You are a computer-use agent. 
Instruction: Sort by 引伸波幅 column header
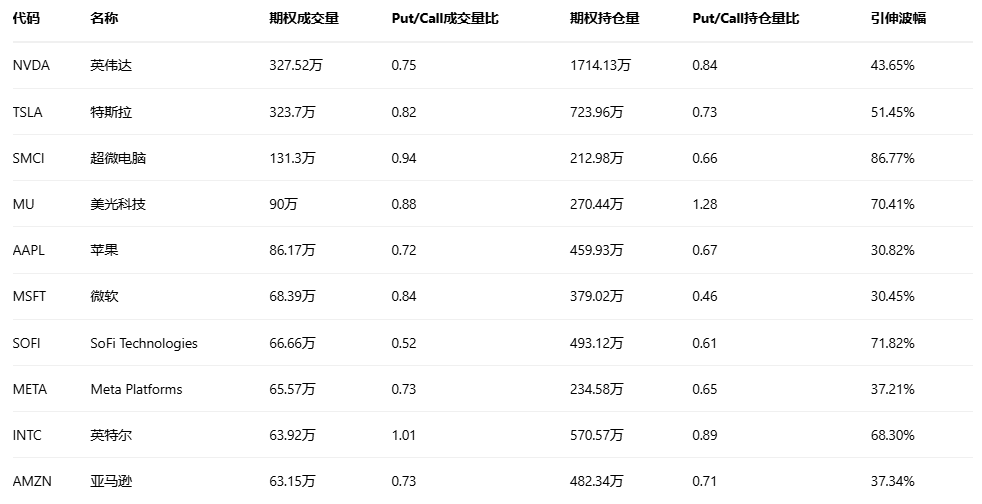[x=898, y=18]
